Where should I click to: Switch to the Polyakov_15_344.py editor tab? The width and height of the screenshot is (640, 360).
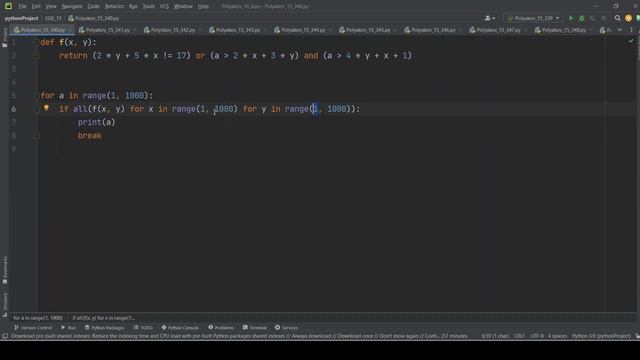click(303, 30)
